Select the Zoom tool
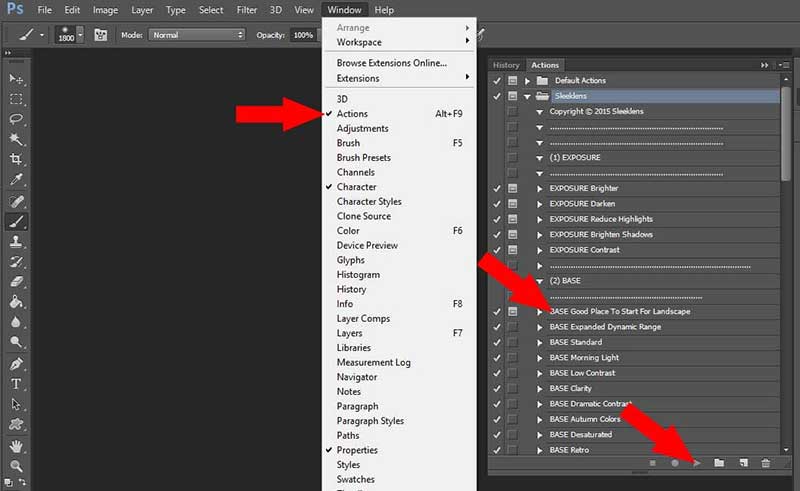 pos(16,466)
